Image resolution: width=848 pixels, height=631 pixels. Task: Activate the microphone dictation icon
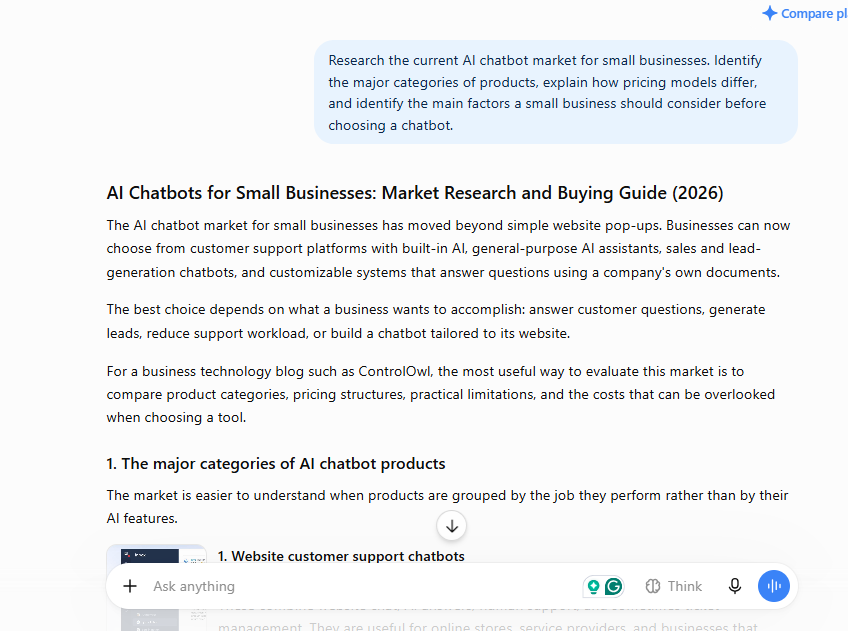(x=734, y=586)
